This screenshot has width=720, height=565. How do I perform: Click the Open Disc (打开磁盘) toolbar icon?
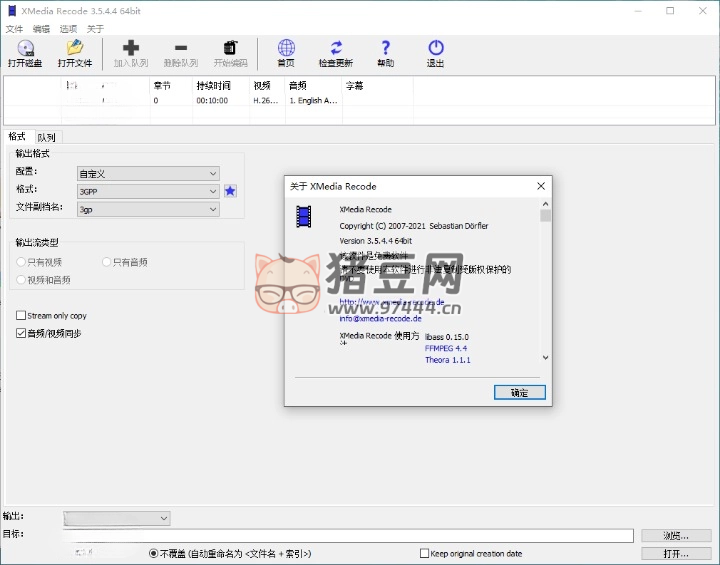(24, 48)
